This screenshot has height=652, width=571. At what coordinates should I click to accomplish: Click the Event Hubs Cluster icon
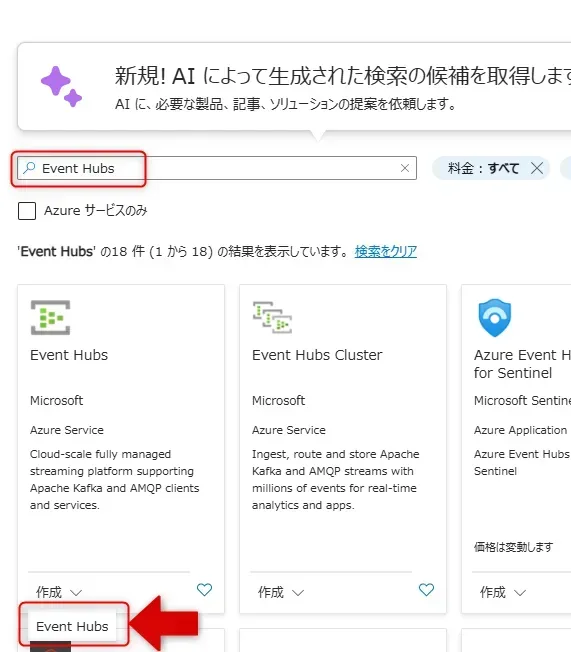[x=272, y=317]
